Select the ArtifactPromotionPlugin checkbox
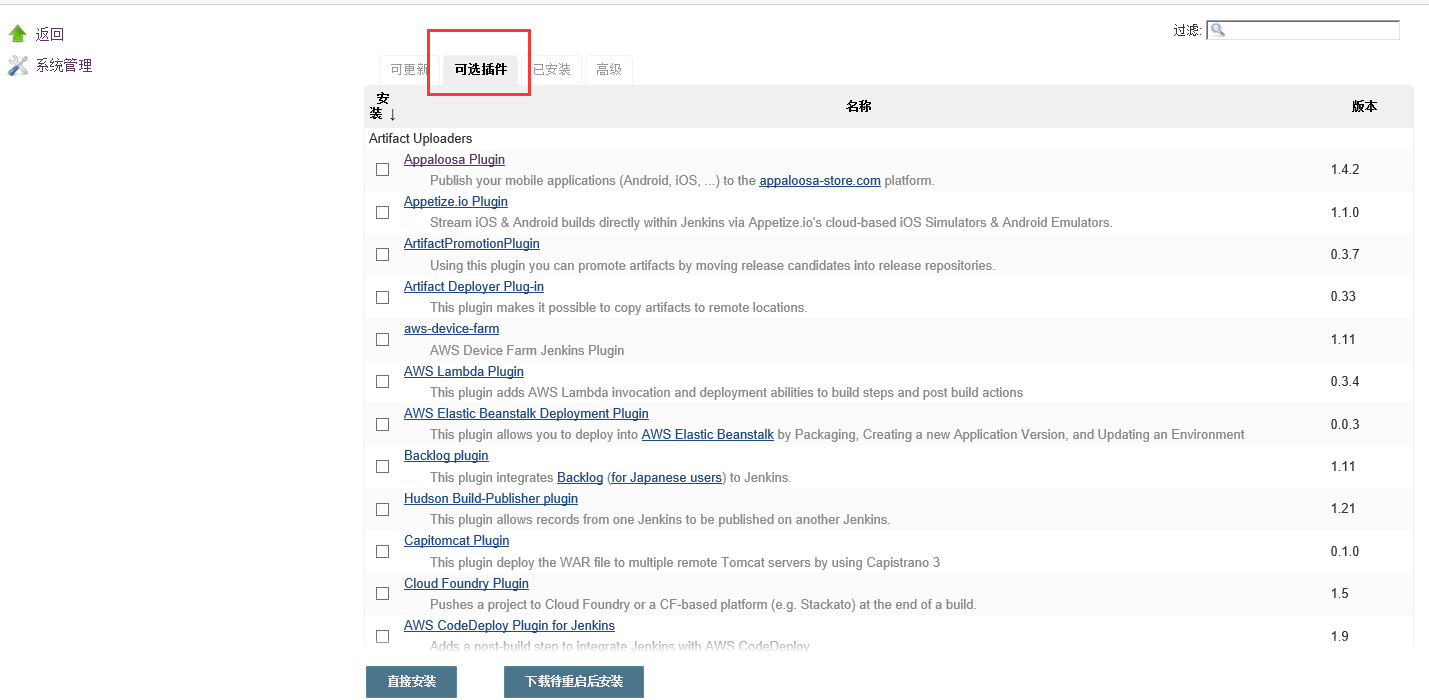The height and width of the screenshot is (700, 1429). pos(382,255)
